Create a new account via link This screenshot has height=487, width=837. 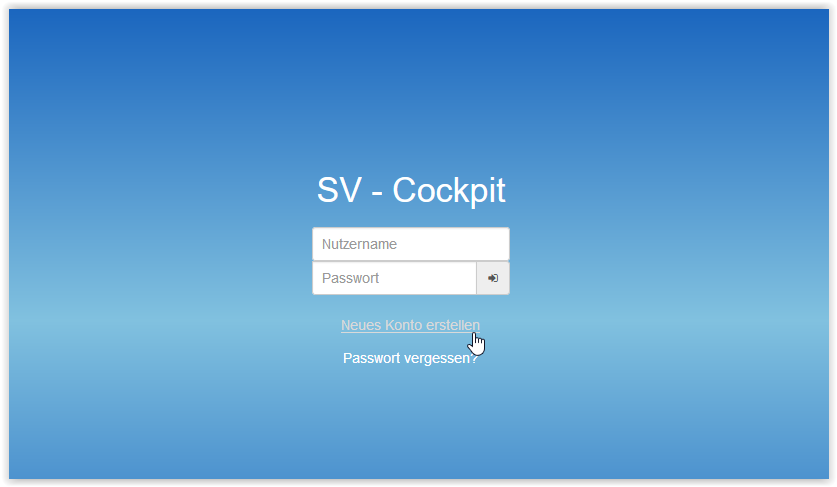tap(410, 325)
